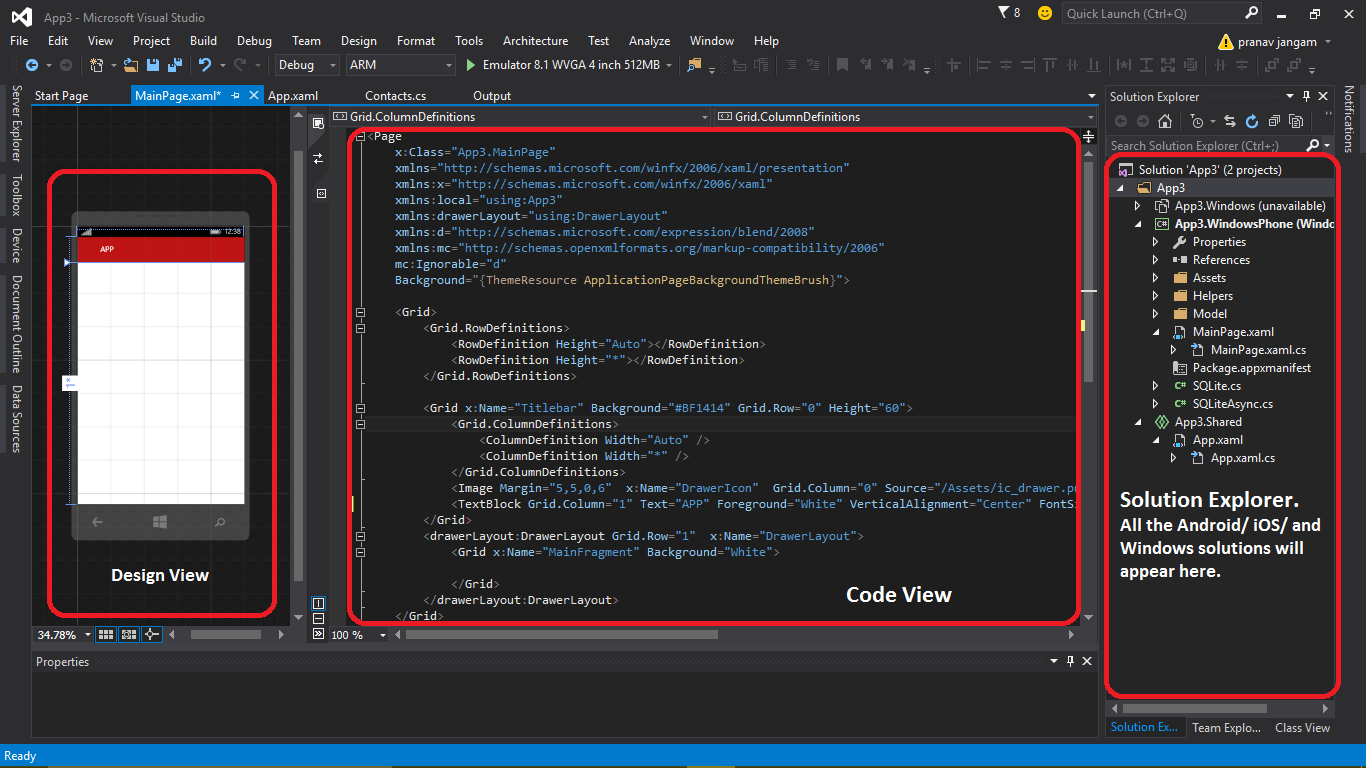The image size is (1366, 768).
Task: Close the MainPage.xaml tab
Action: [254, 95]
